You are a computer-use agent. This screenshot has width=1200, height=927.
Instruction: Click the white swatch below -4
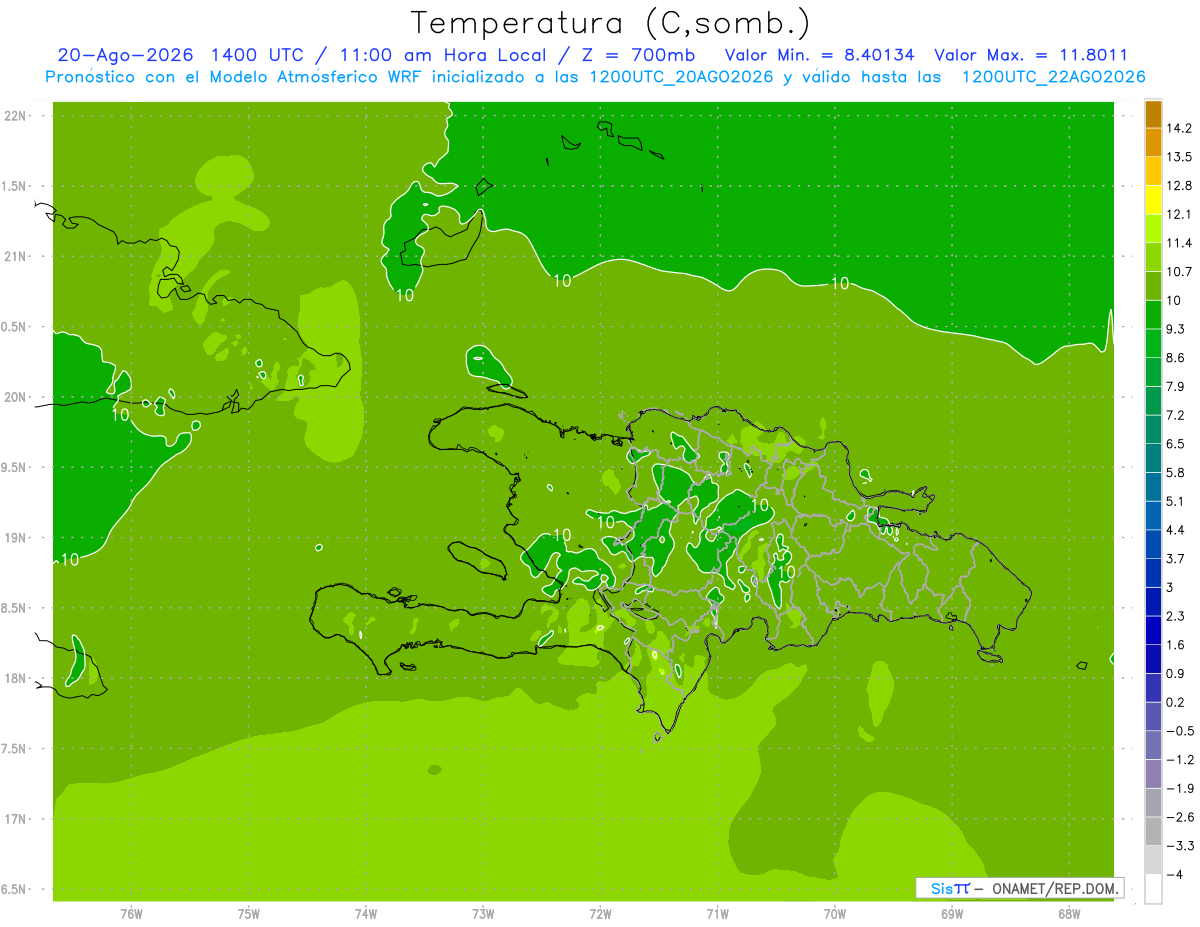tap(1153, 889)
